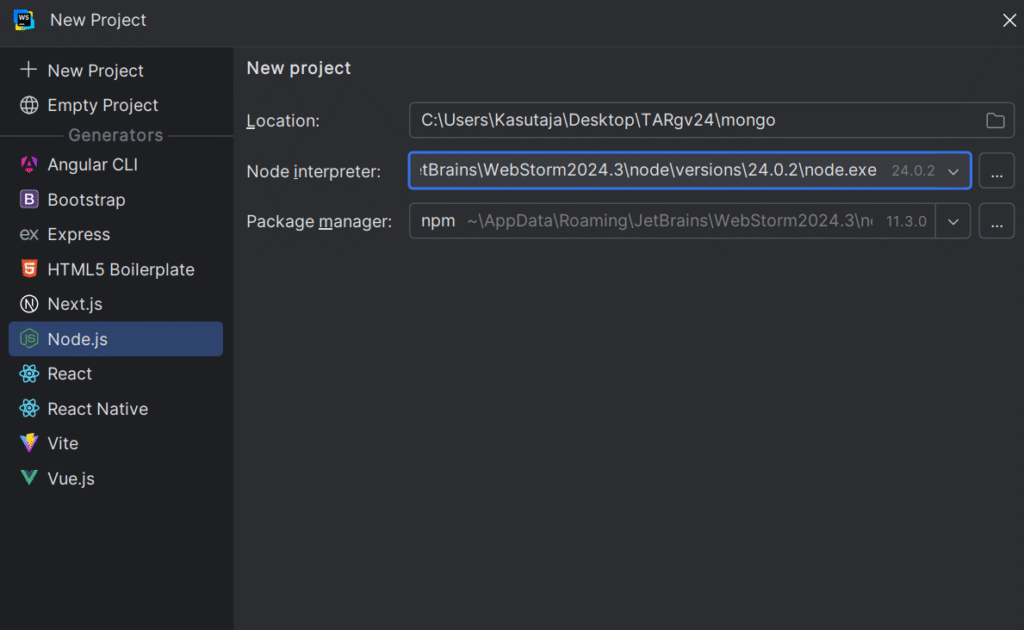Screen dimensions: 1024x630
Task: Click the Vite logo icon
Action: click(x=29, y=443)
